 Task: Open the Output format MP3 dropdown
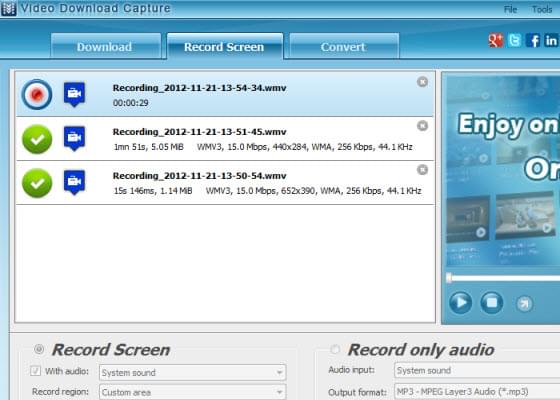pyautogui.click(x=477, y=391)
